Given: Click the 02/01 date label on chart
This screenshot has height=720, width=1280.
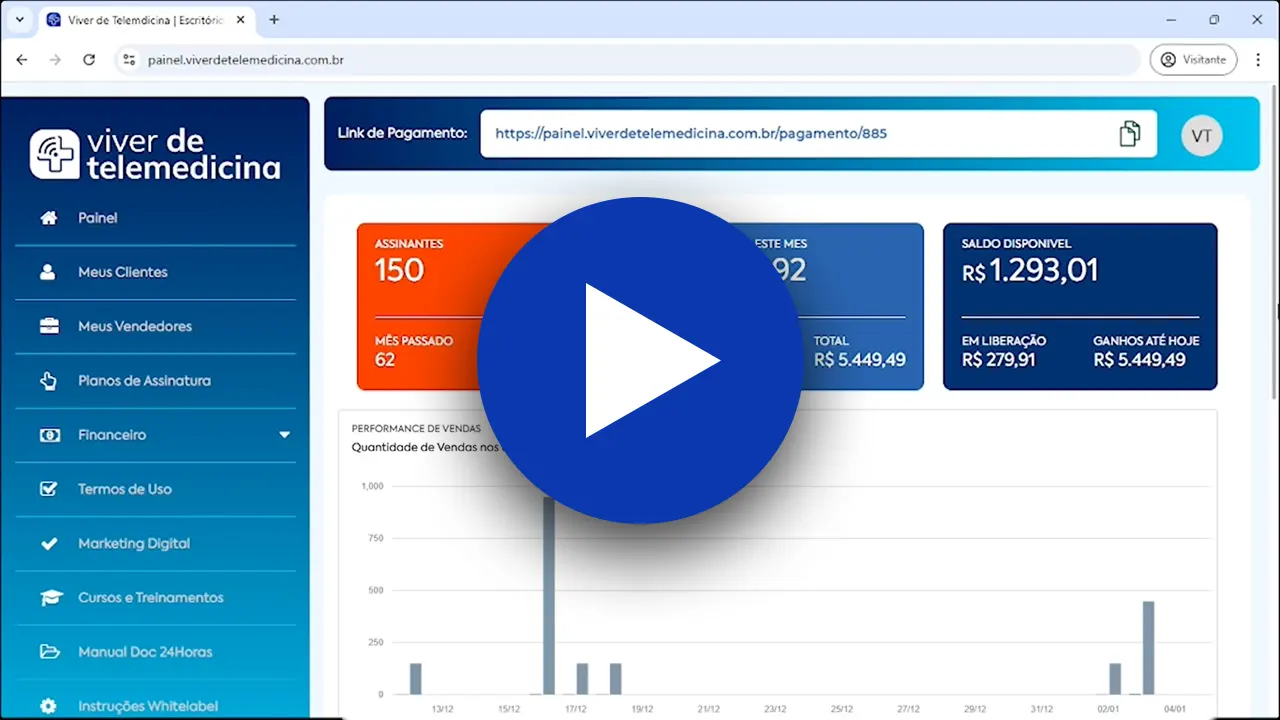Looking at the screenshot, I should tap(1108, 709).
